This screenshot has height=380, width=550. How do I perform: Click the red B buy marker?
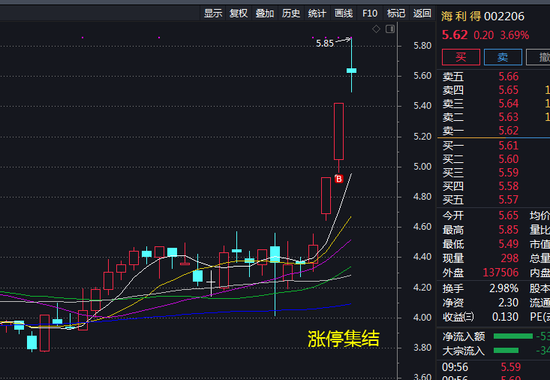[338, 179]
